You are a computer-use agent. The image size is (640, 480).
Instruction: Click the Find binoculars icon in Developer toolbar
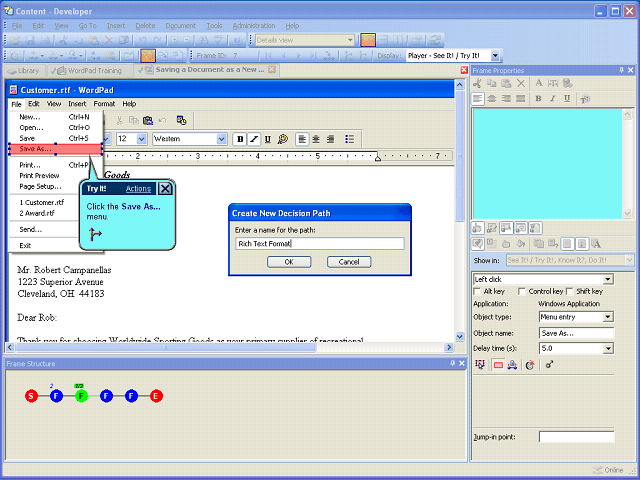(x=203, y=40)
